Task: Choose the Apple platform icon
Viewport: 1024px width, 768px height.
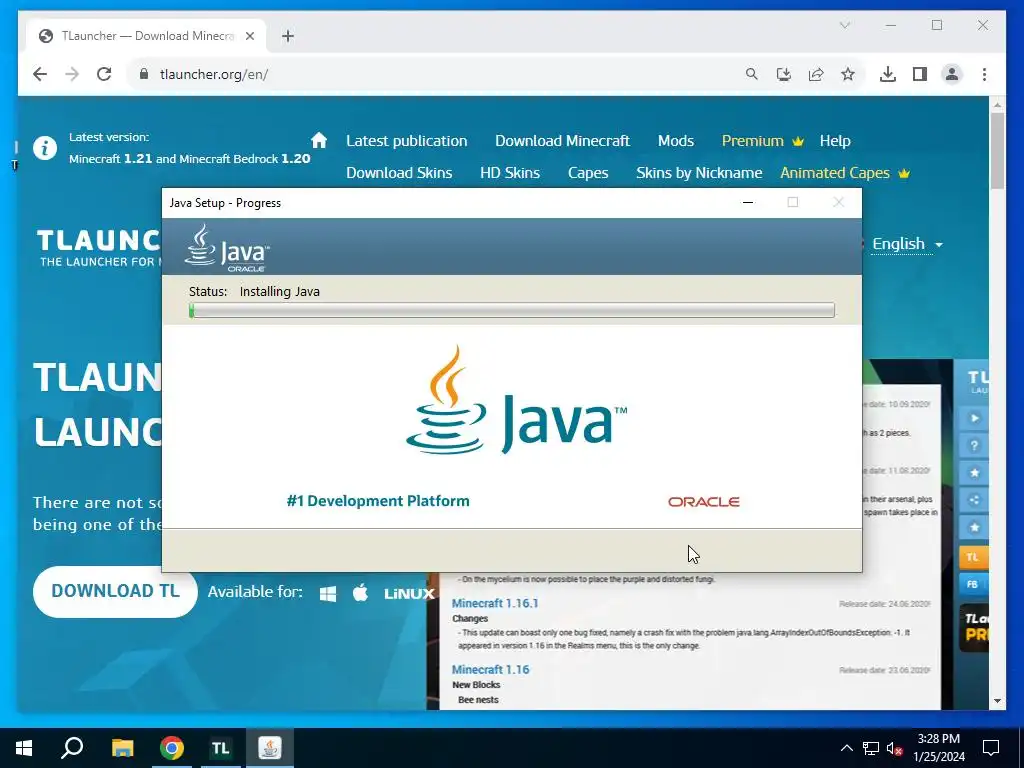Action: click(360, 592)
